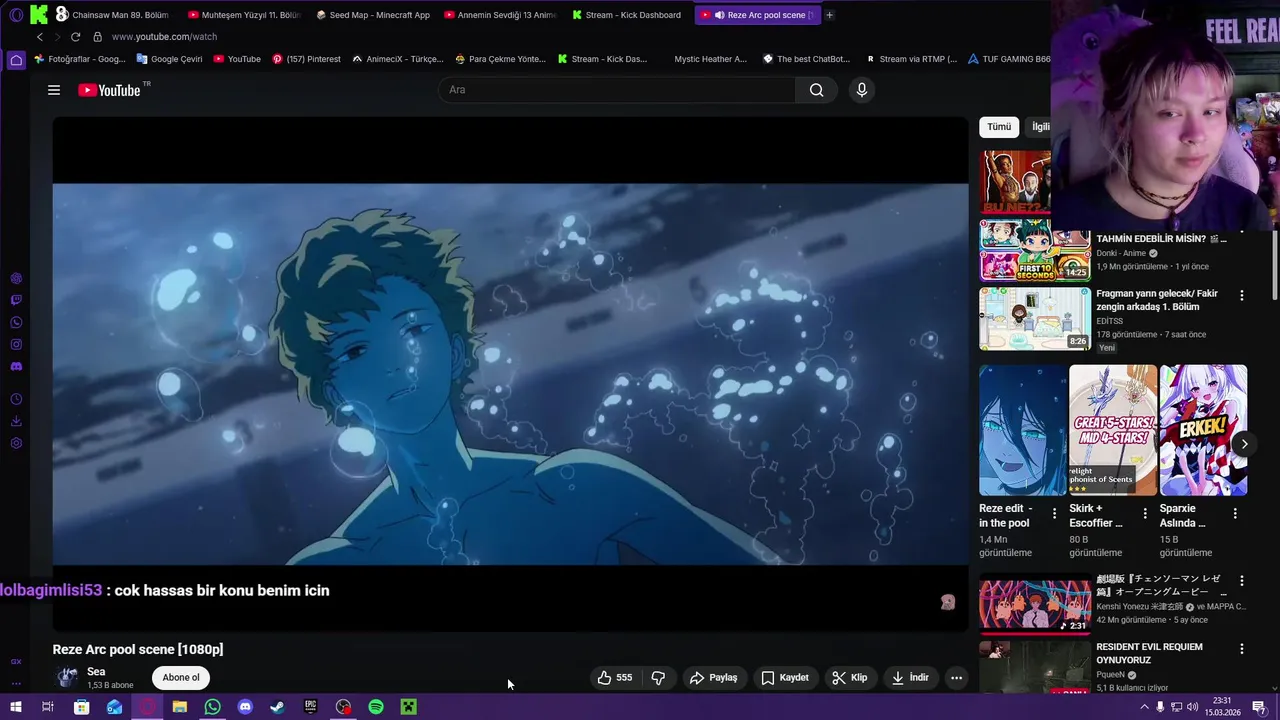Open a new browser tab with plus
Screen dimensions: 1280x720
[x=829, y=15]
